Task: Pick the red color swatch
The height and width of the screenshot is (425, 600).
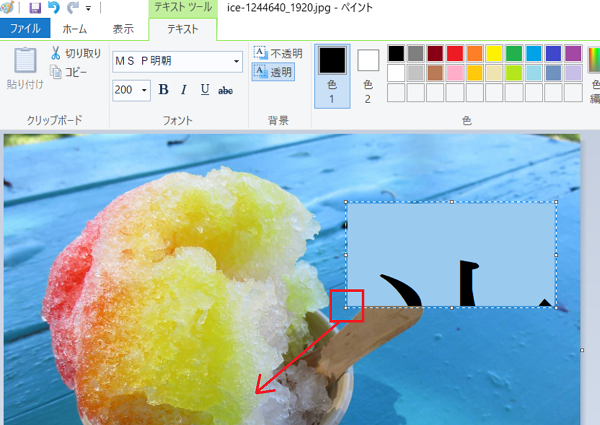Action: 455,54
